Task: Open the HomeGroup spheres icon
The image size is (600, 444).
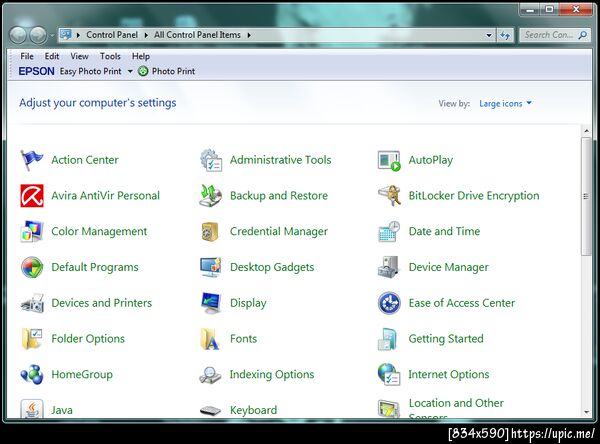Action: (x=32, y=374)
